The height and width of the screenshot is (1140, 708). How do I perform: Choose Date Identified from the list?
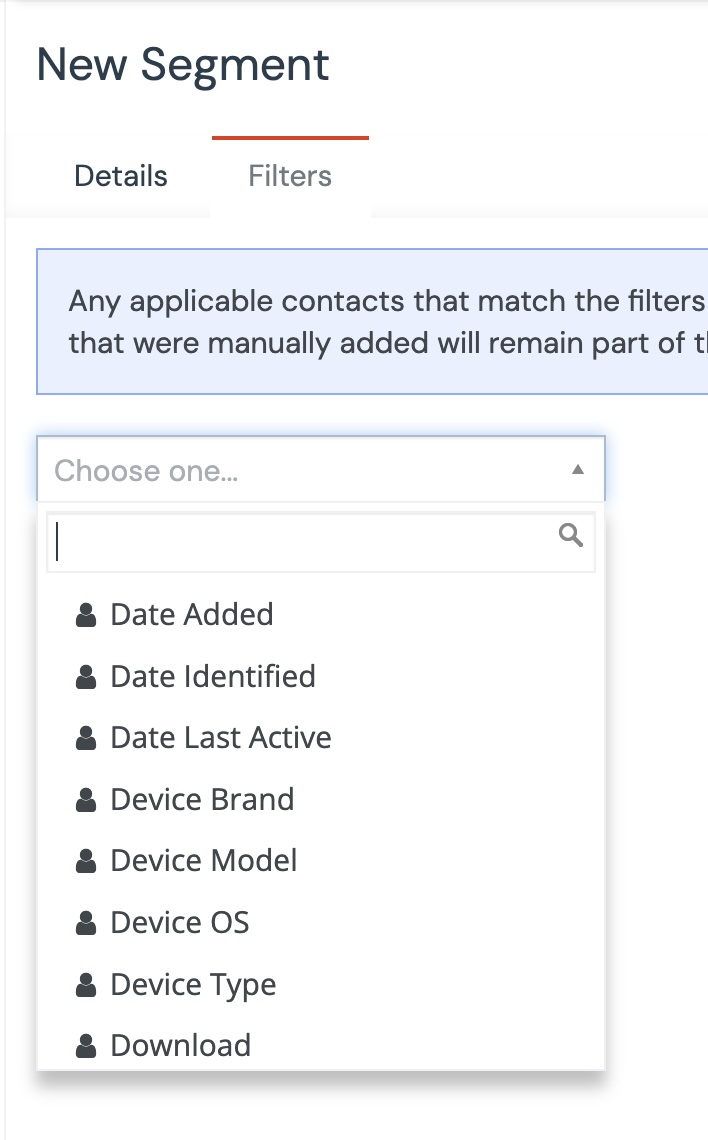pyautogui.click(x=213, y=677)
